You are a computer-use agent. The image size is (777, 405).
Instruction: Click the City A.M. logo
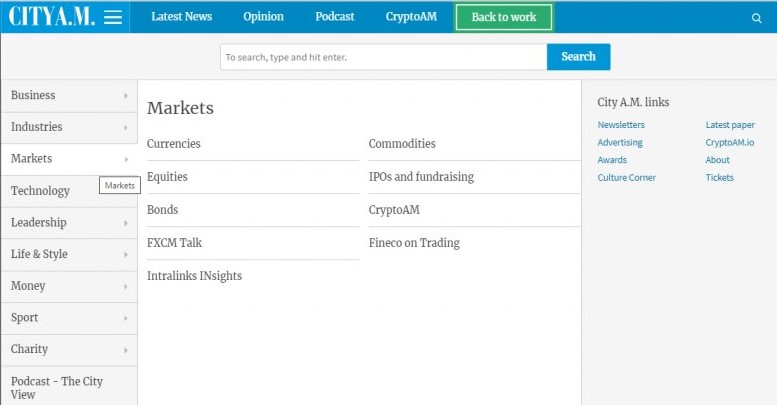52,17
